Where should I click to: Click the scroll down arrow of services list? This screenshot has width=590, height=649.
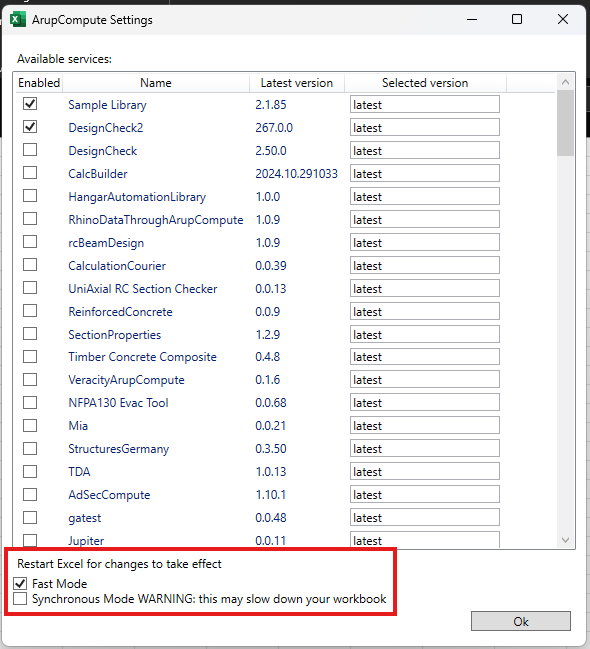click(x=565, y=540)
